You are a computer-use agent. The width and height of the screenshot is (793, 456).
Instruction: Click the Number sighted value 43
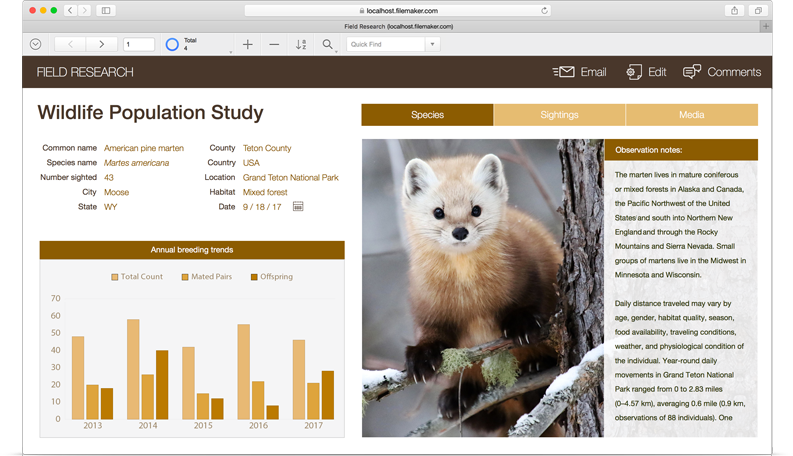tap(109, 177)
